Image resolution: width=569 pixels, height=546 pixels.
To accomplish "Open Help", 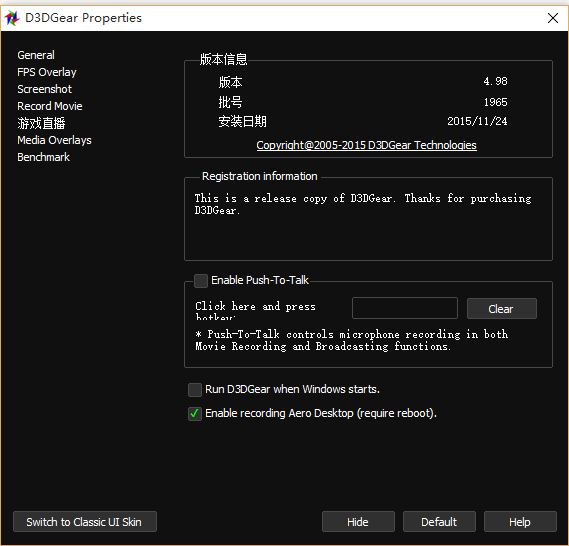I will [520, 522].
